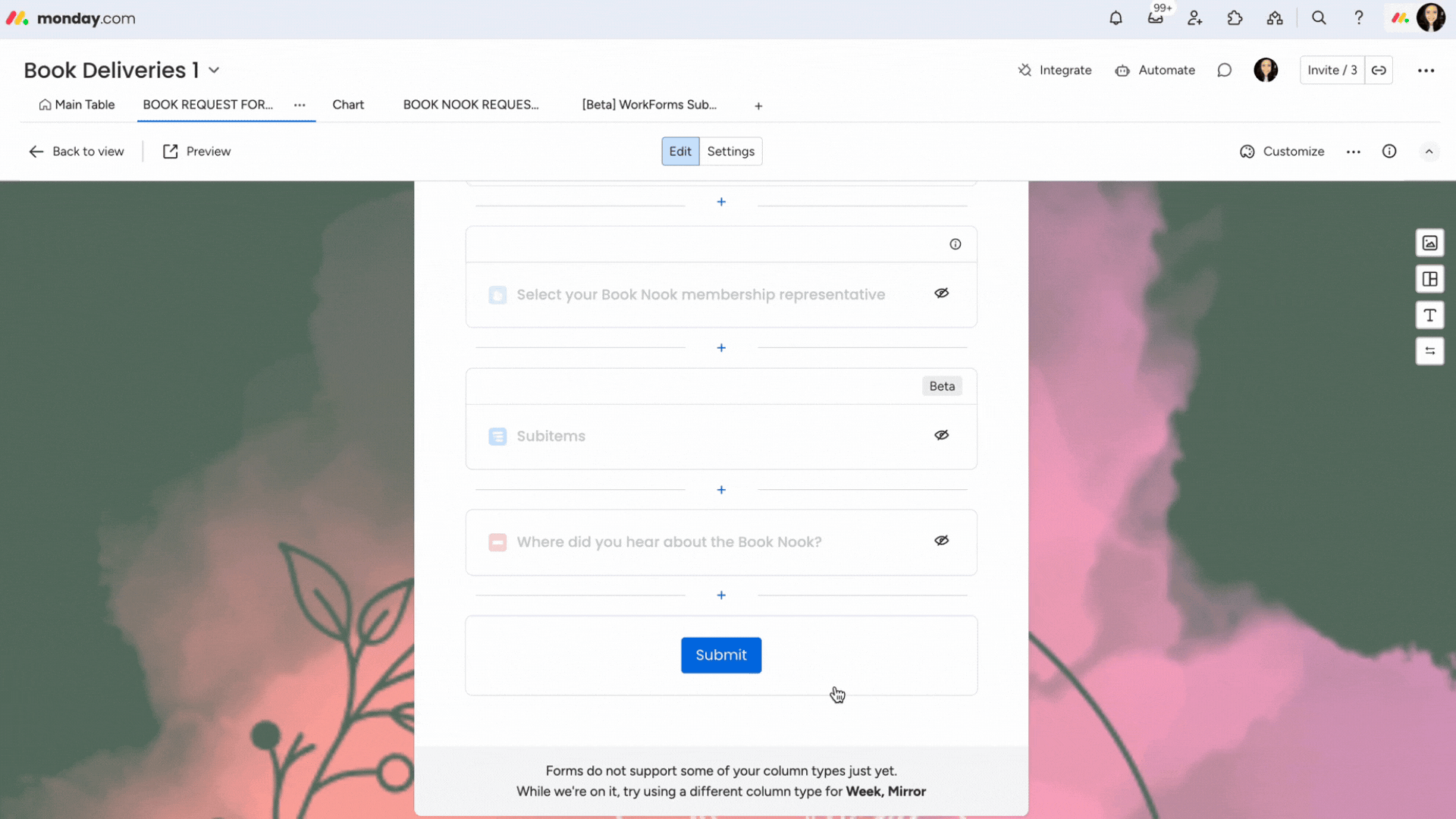Open the notifications bell
The height and width of the screenshot is (819, 1456).
point(1115,17)
